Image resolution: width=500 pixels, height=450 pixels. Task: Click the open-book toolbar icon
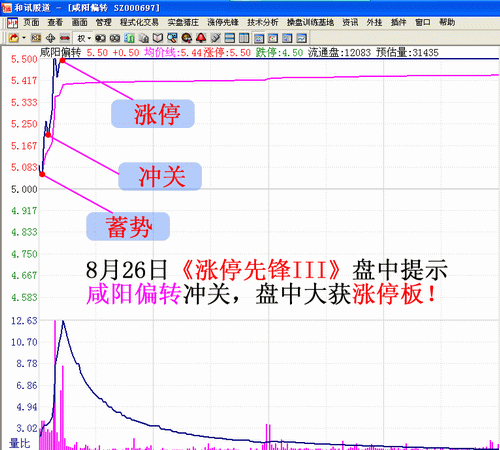pos(158,38)
